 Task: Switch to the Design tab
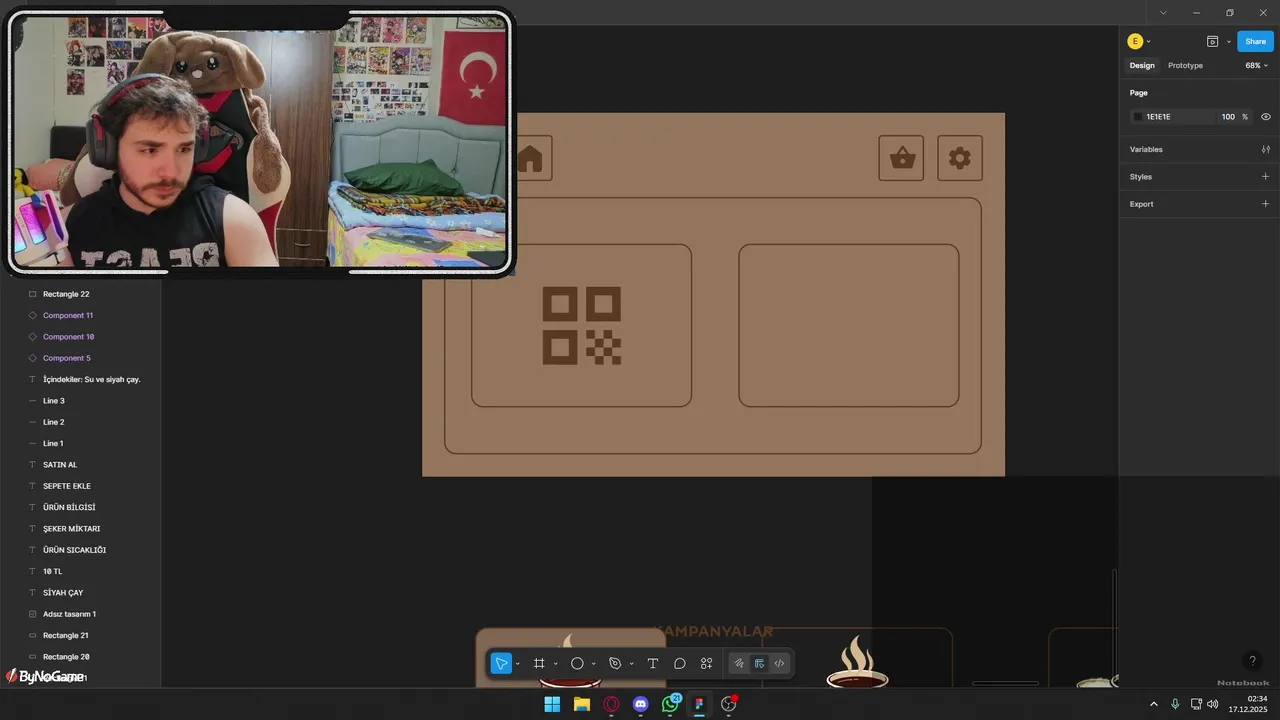[x=1142, y=65]
